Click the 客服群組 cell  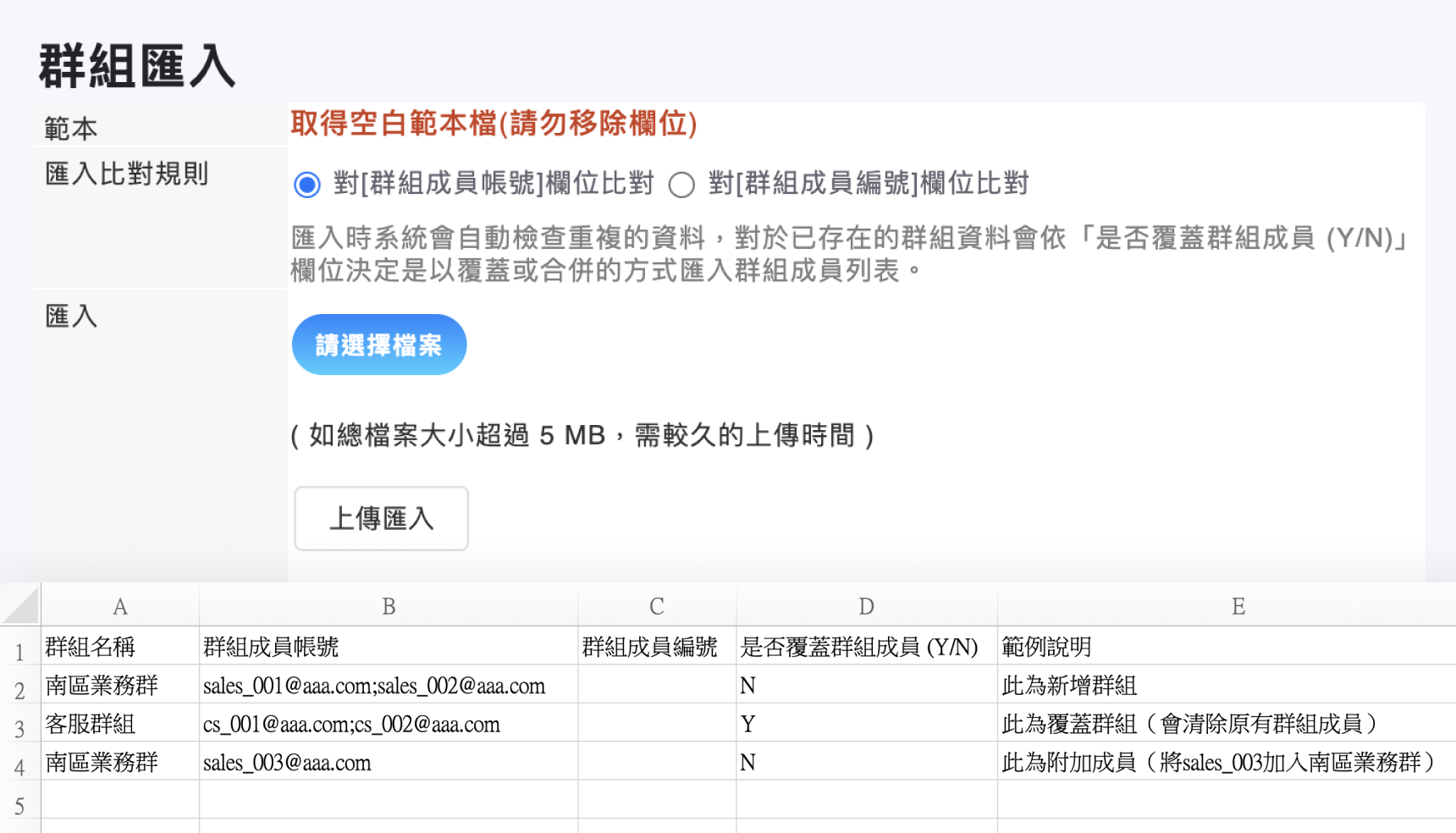(120, 725)
